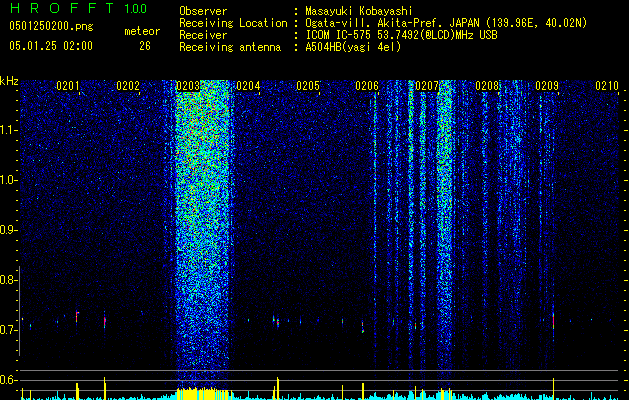Click time marker 0207
The image size is (629, 400).
click(427, 86)
